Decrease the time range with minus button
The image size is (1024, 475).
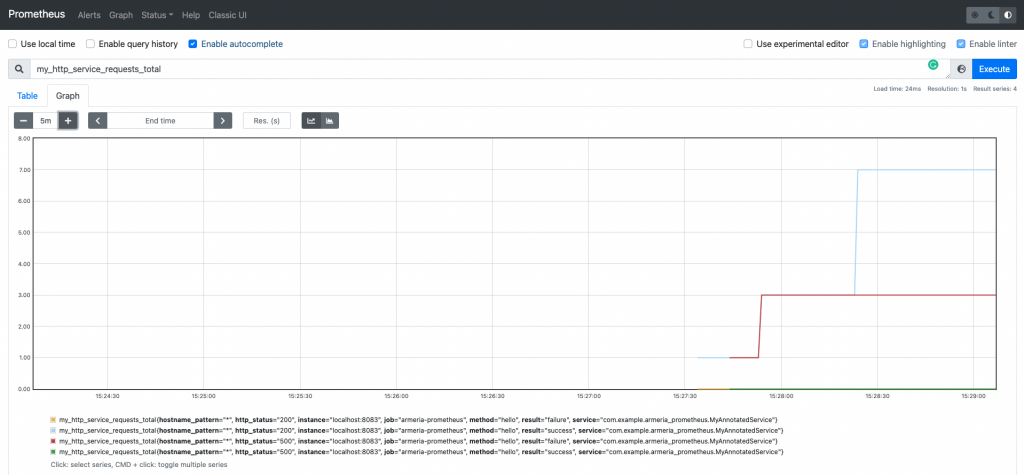[23, 120]
